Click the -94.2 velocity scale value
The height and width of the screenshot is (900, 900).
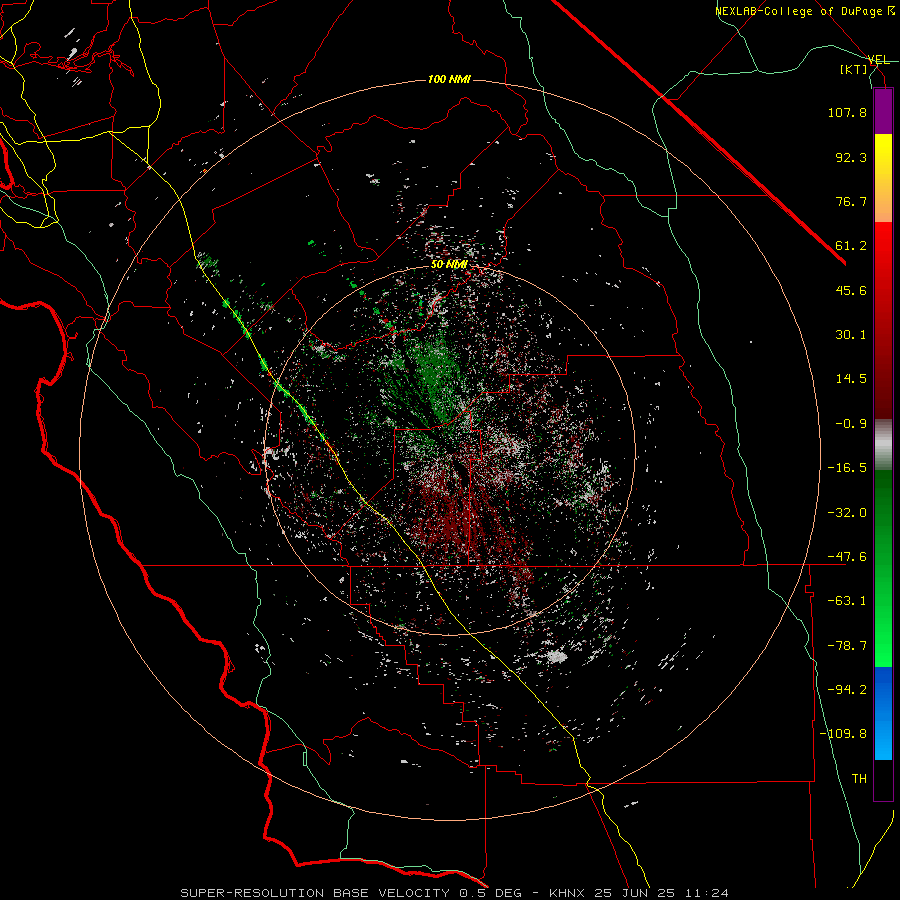[x=847, y=690]
